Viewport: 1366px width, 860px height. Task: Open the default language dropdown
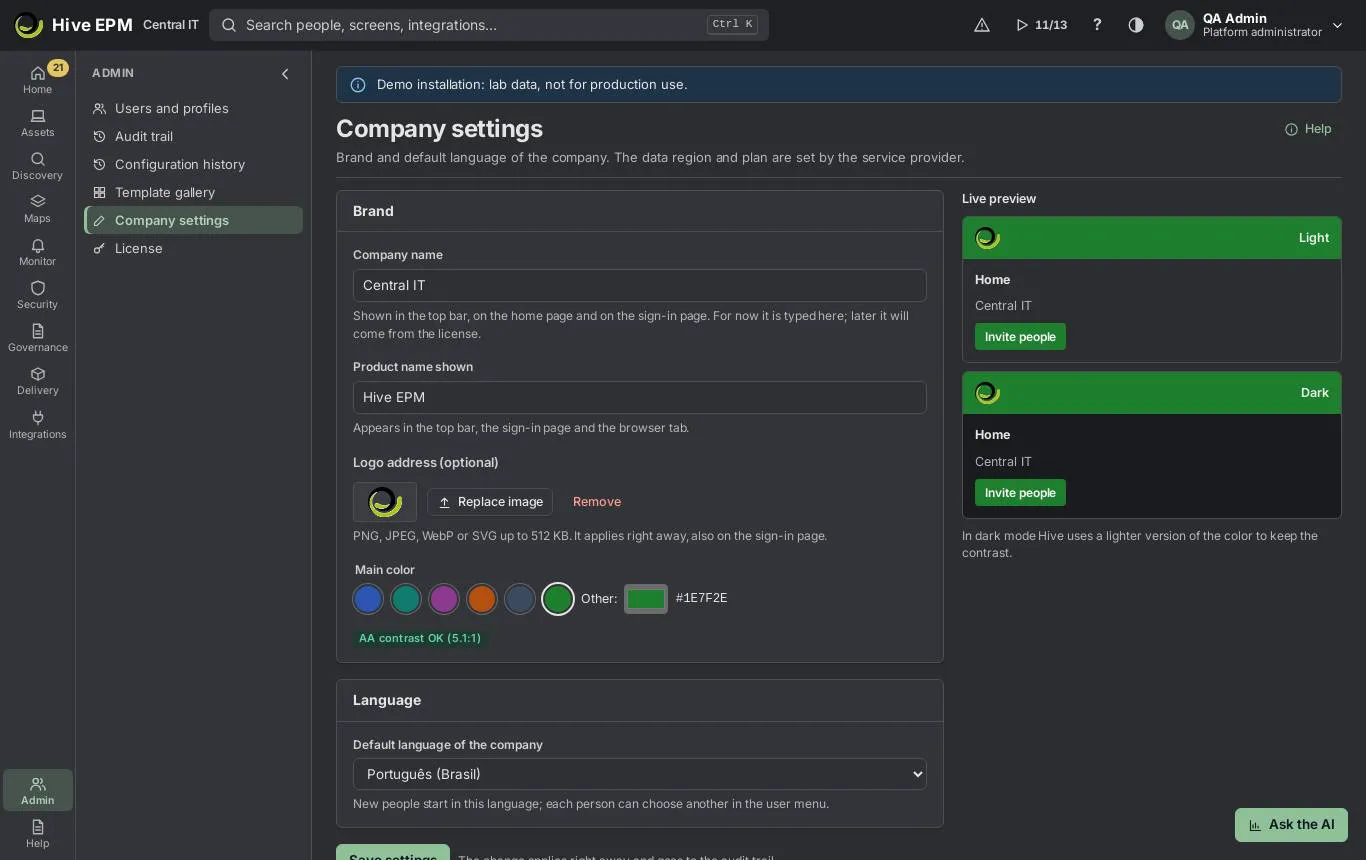pos(640,774)
